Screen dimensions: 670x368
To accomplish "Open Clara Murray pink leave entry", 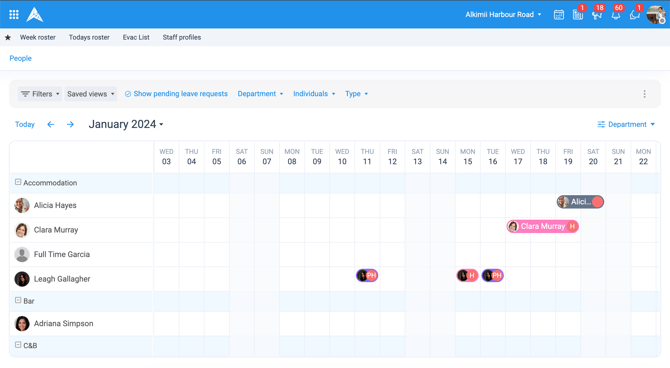I will (x=543, y=226).
